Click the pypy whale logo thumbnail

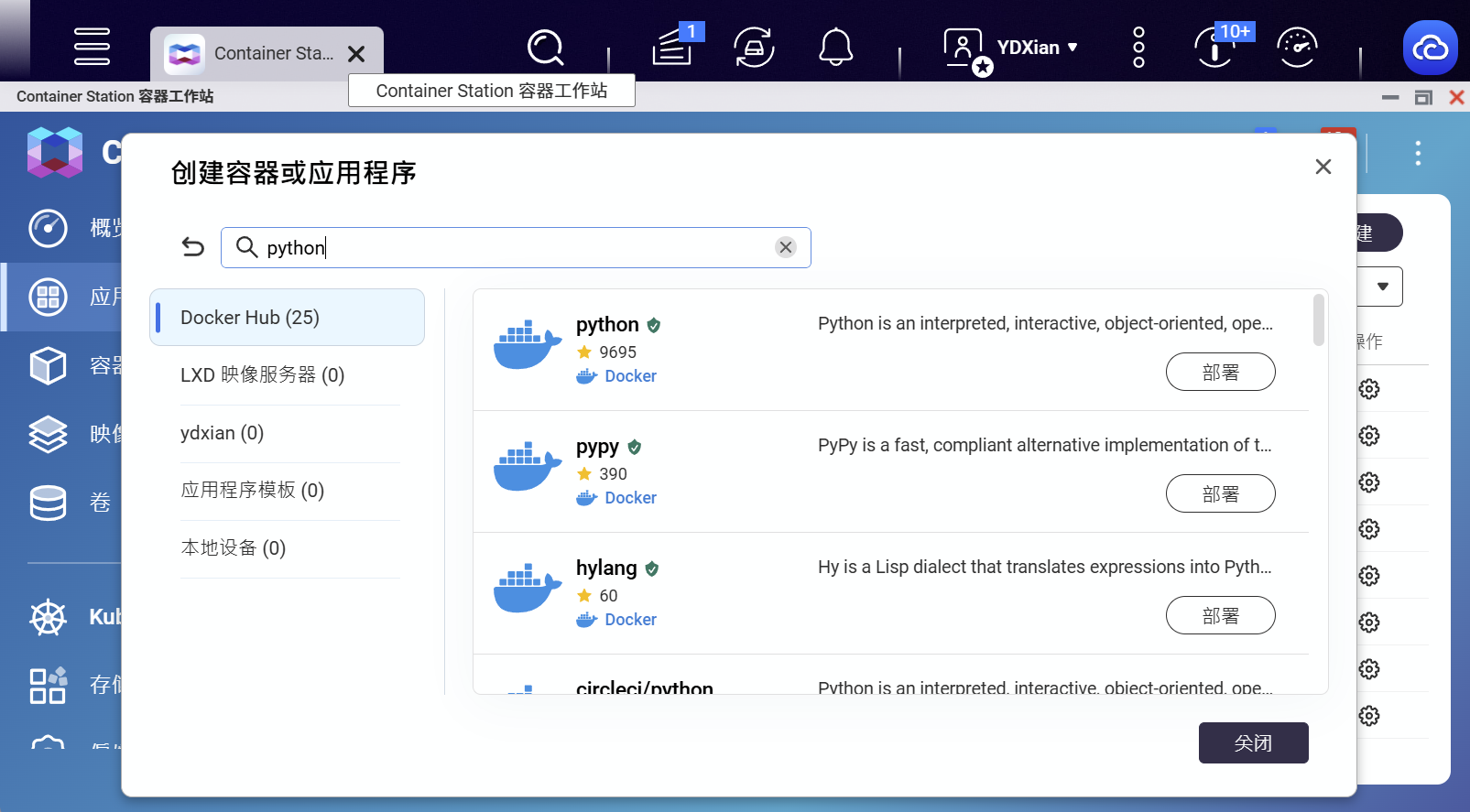528,467
